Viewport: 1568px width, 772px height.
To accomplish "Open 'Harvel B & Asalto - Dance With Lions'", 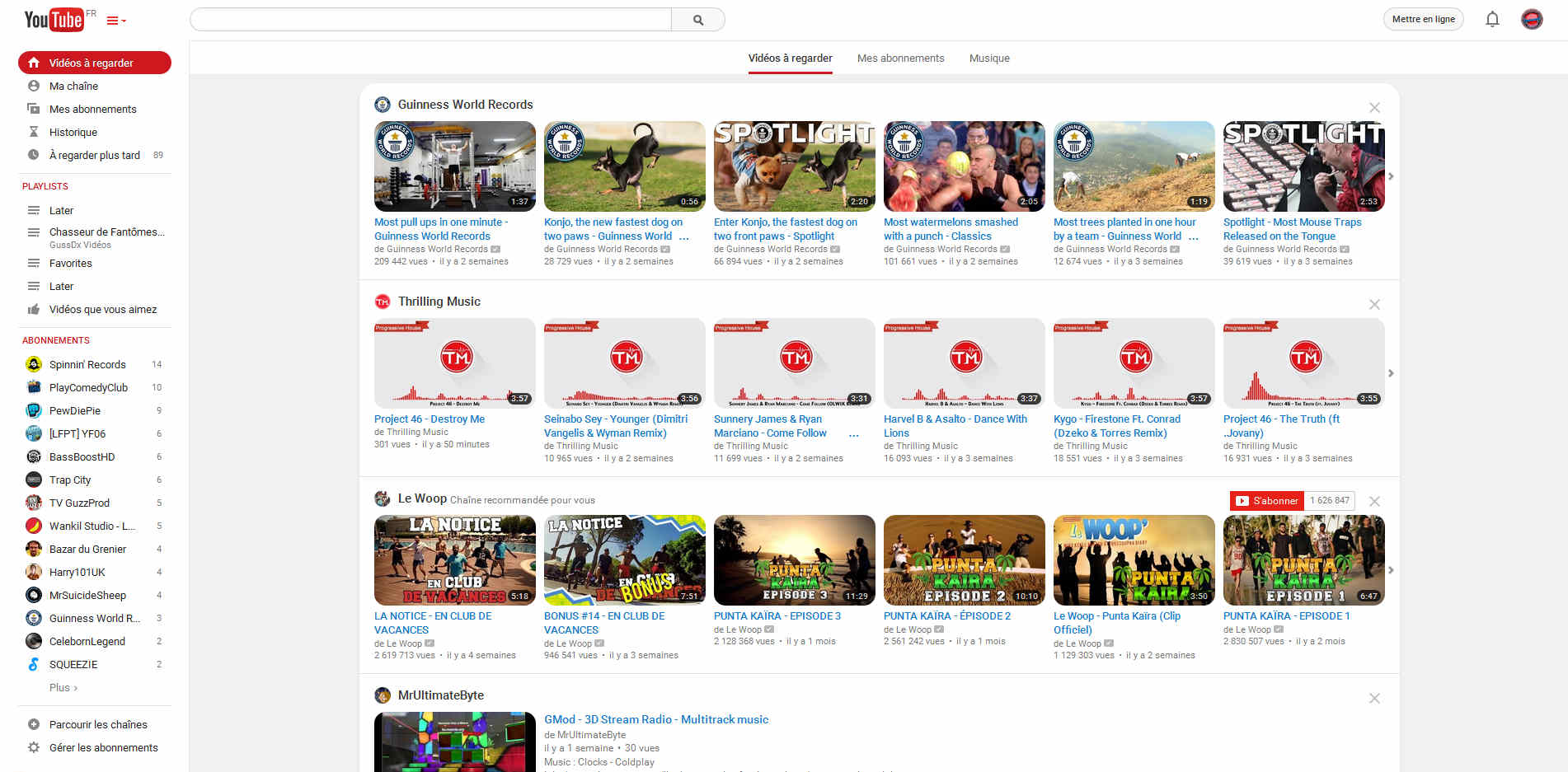I will point(955,426).
